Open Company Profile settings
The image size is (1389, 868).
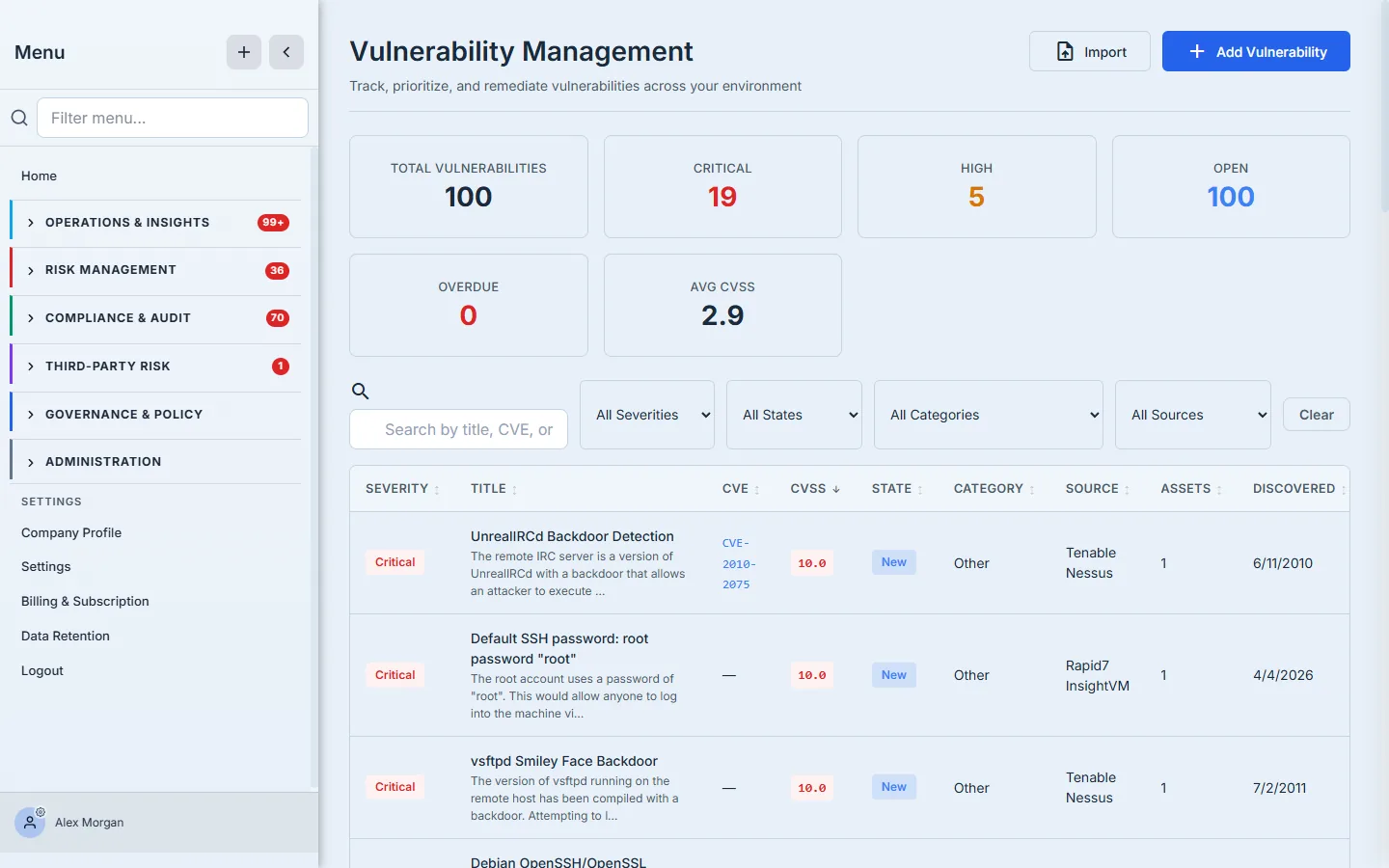(71, 532)
